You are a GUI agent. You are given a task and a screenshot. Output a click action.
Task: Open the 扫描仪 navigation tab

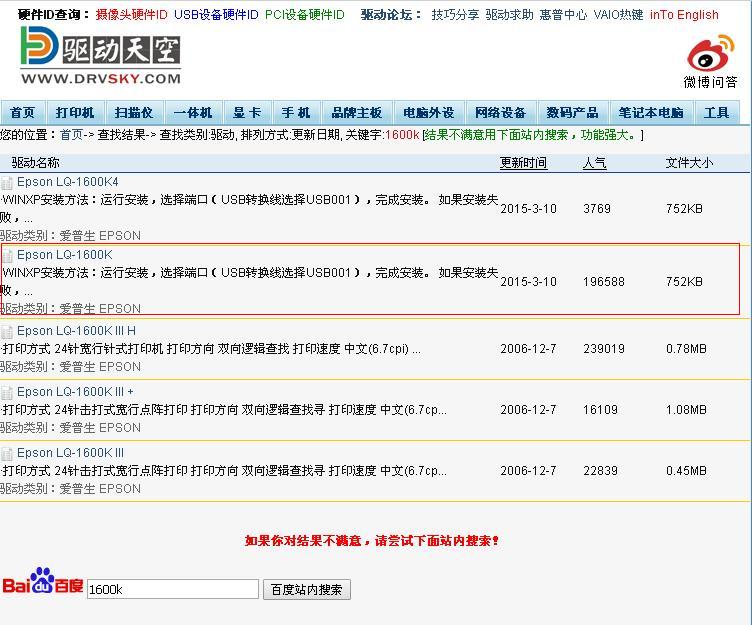[134, 113]
